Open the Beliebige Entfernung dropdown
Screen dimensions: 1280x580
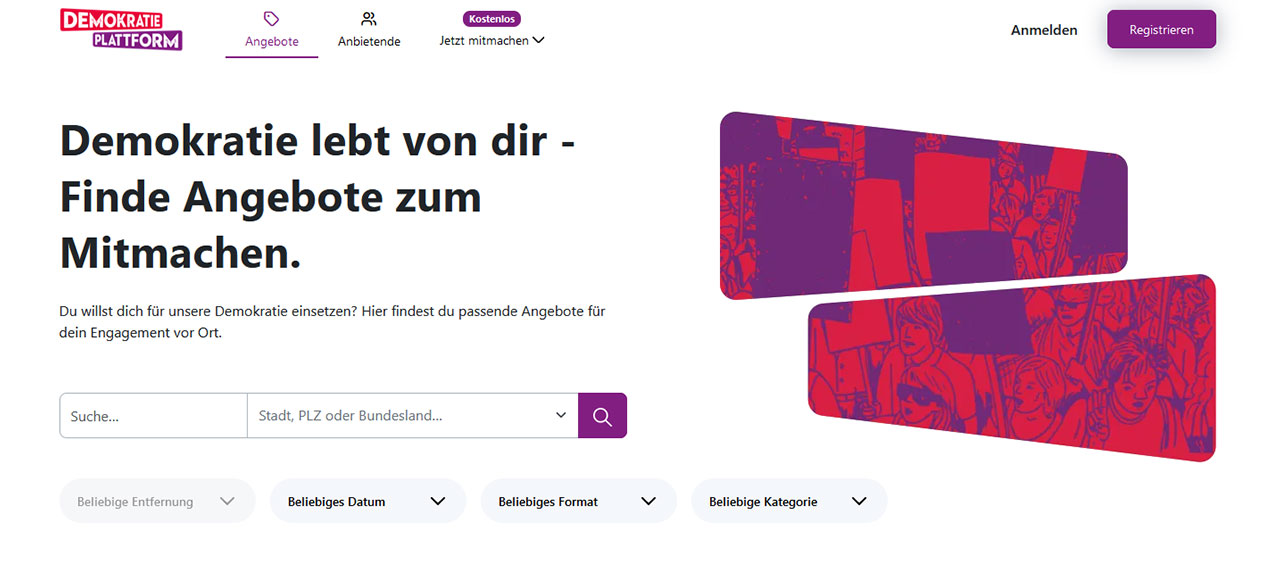(x=157, y=501)
